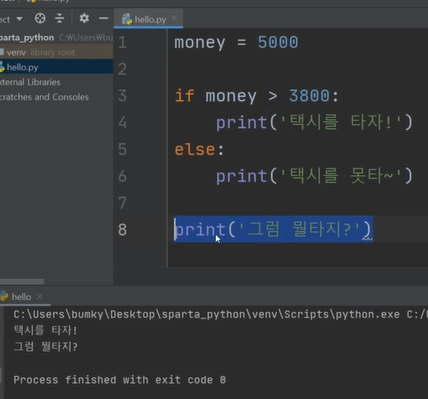
Task: Click print('택시를 못타~') on line 6
Action: (x=314, y=176)
